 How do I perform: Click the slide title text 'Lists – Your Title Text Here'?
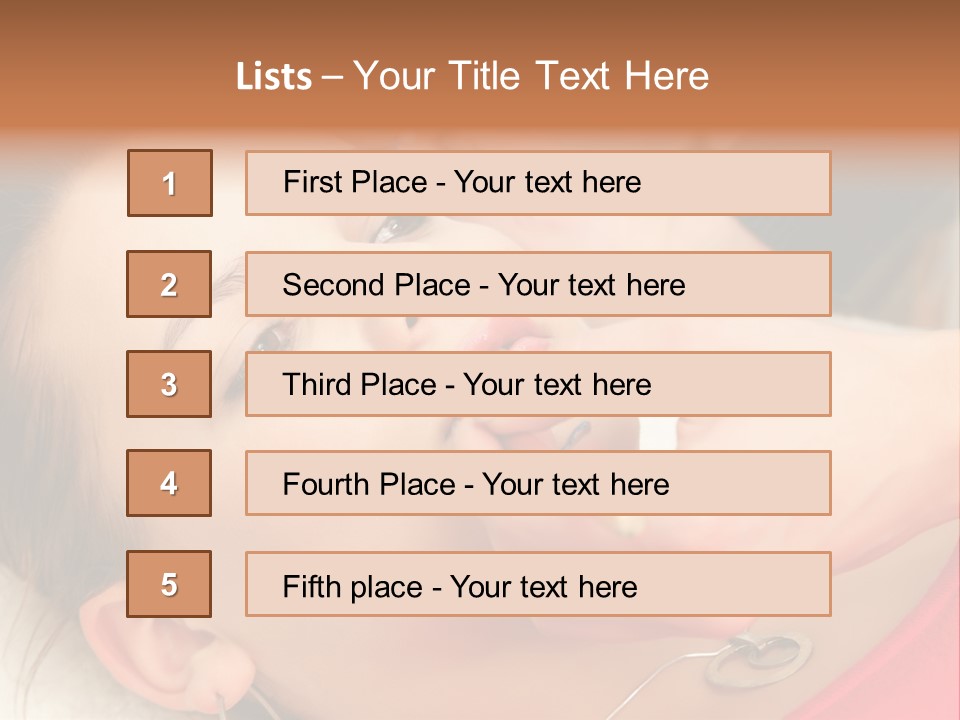click(x=472, y=76)
